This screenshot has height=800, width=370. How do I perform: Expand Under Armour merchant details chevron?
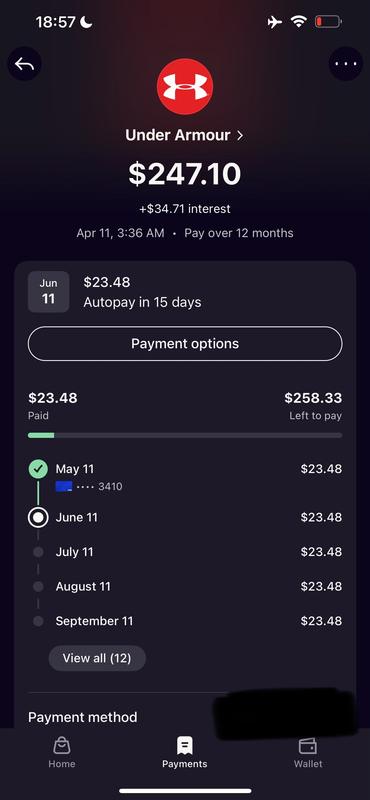click(240, 136)
